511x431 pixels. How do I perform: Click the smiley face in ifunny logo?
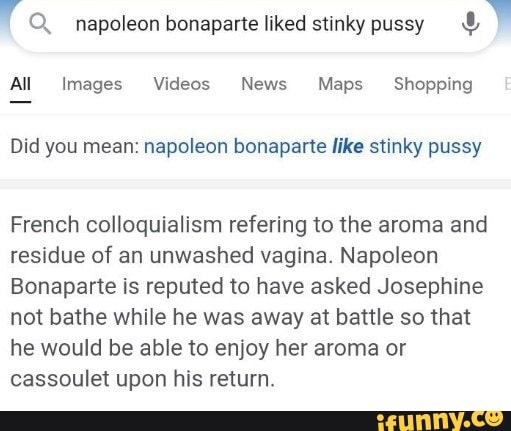point(493,418)
